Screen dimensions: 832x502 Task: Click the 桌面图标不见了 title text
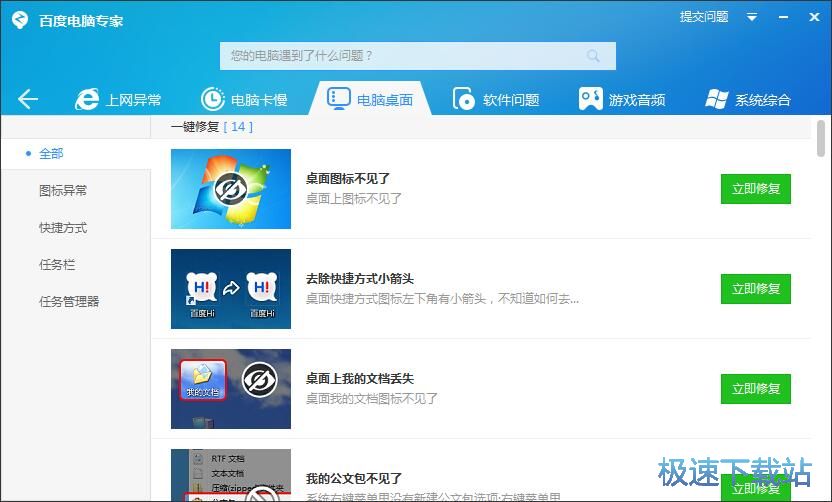pos(348,179)
